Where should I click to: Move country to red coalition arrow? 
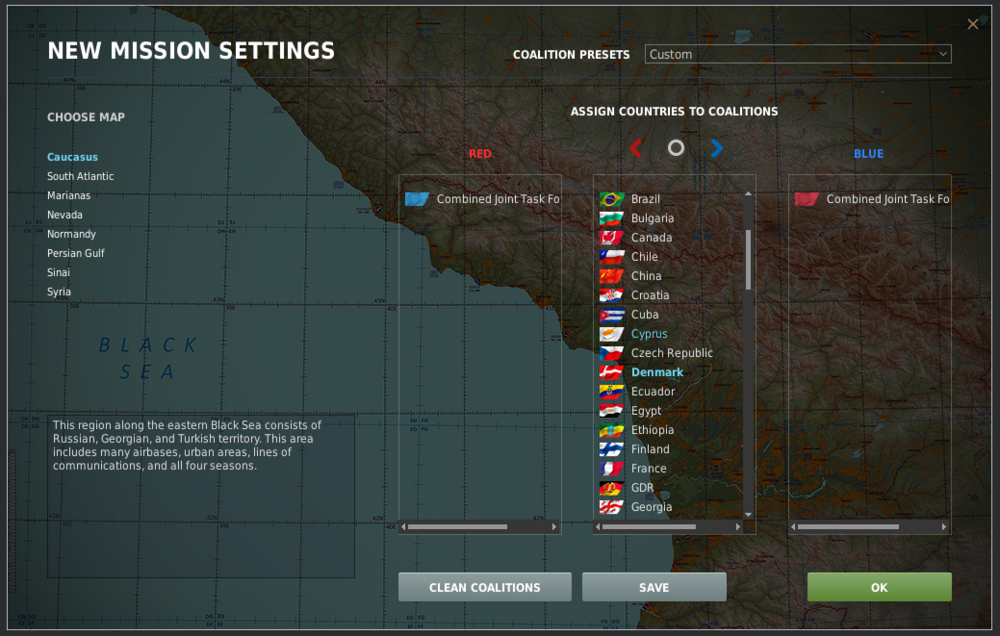click(635, 149)
